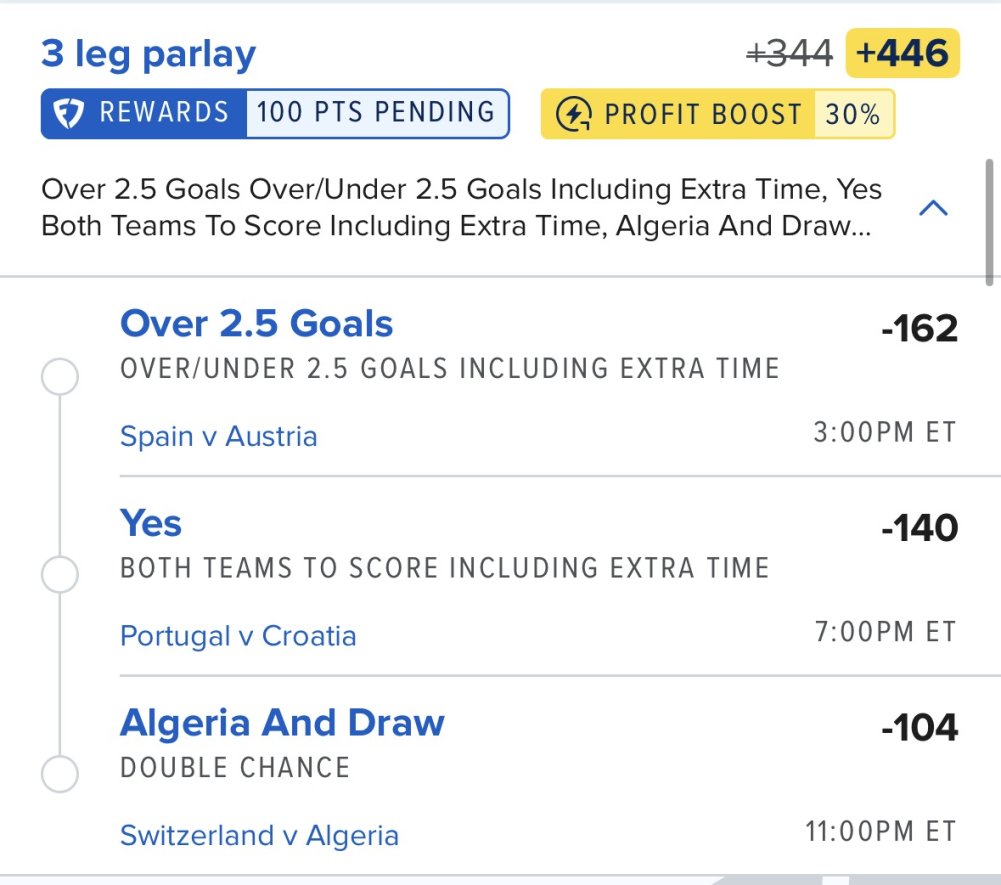Open the Spain v Austria match link

pyautogui.click(x=218, y=437)
